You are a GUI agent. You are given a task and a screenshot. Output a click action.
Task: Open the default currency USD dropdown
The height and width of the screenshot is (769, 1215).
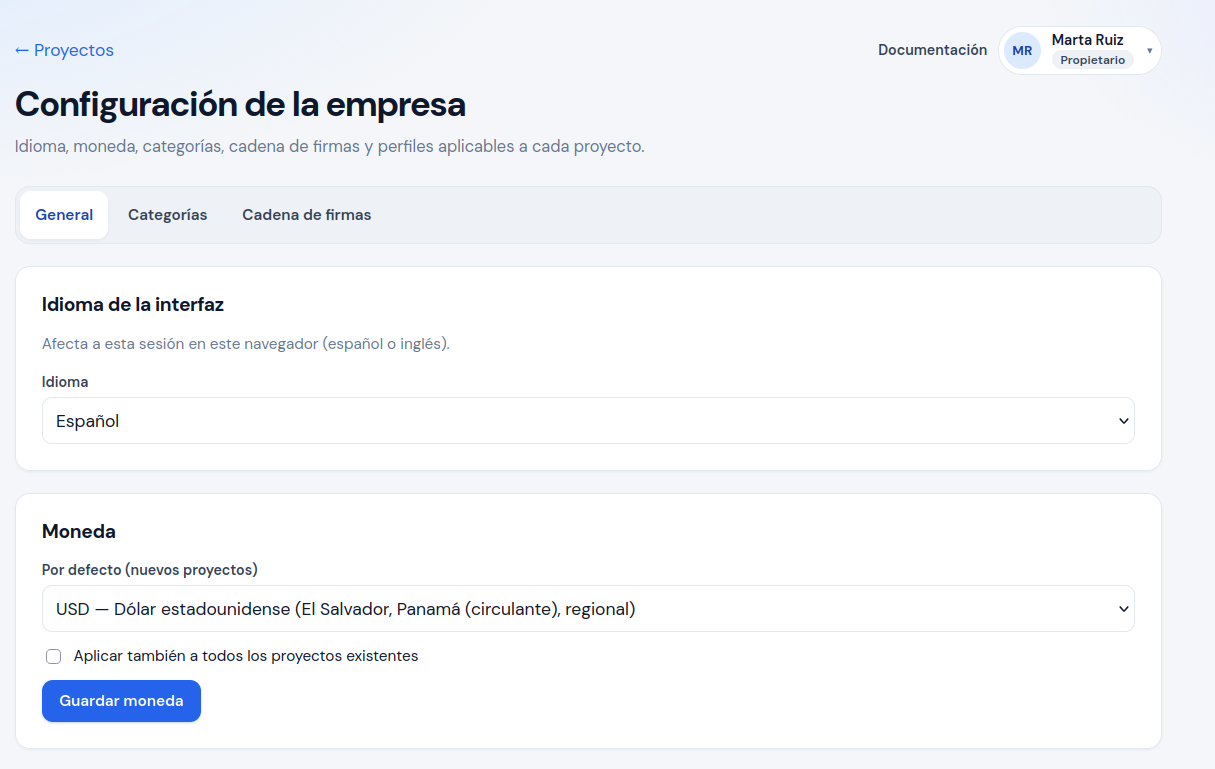(588, 609)
